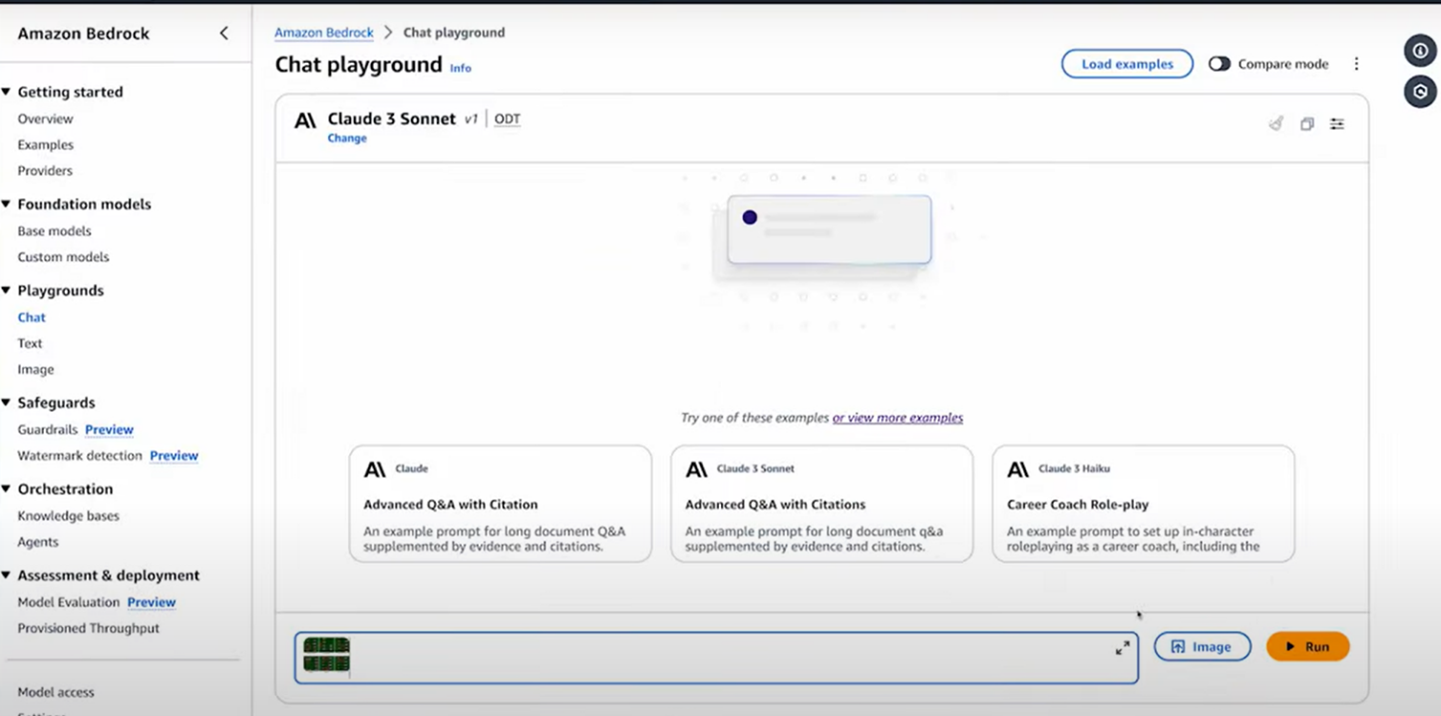Open Examples in the sidebar
The height and width of the screenshot is (716, 1441).
coord(45,145)
